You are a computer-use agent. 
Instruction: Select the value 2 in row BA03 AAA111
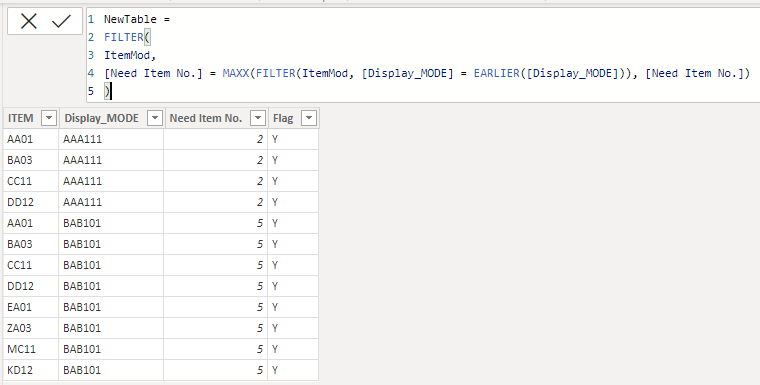pos(216,160)
